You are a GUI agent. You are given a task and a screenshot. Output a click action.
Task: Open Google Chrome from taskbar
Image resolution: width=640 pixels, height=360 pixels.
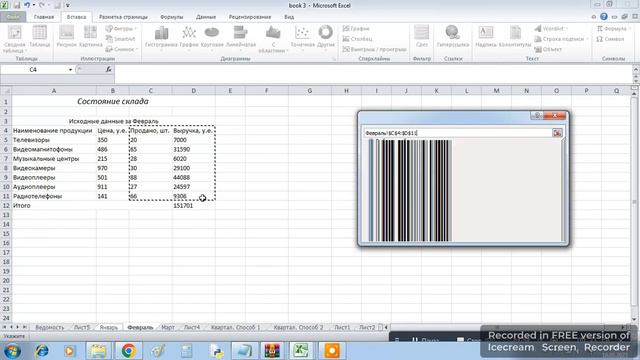point(128,351)
